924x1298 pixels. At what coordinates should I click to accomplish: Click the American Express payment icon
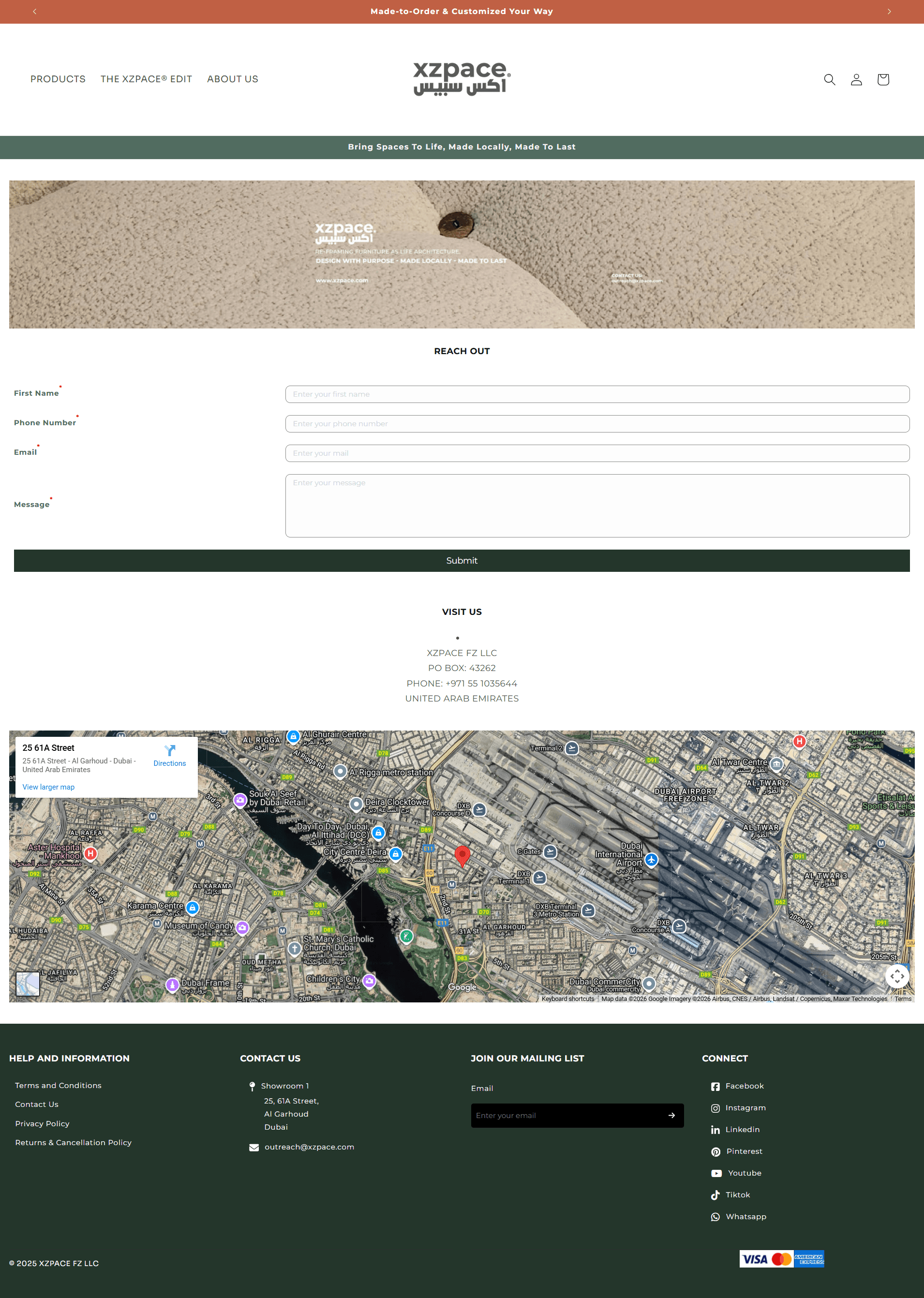[x=809, y=1259]
